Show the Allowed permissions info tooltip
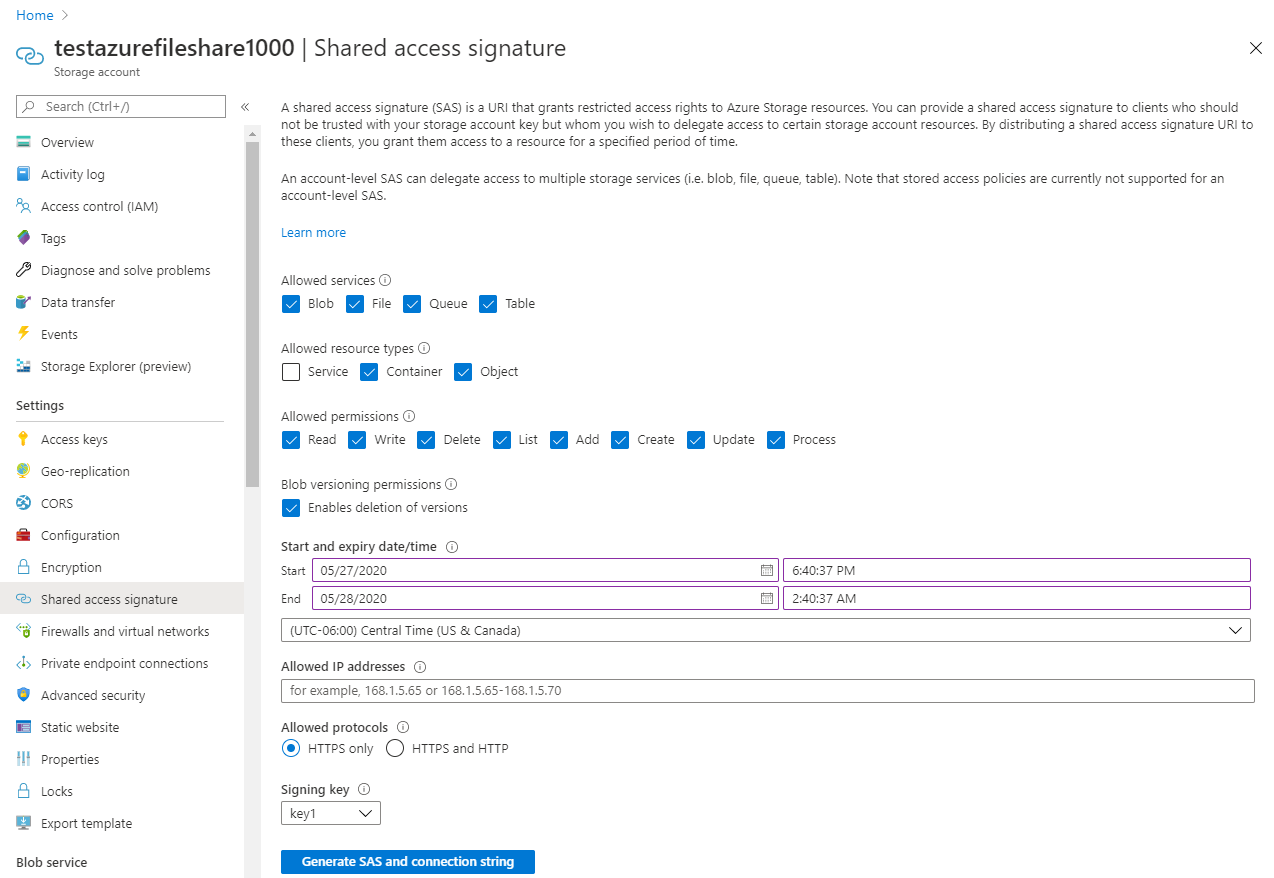 (409, 416)
